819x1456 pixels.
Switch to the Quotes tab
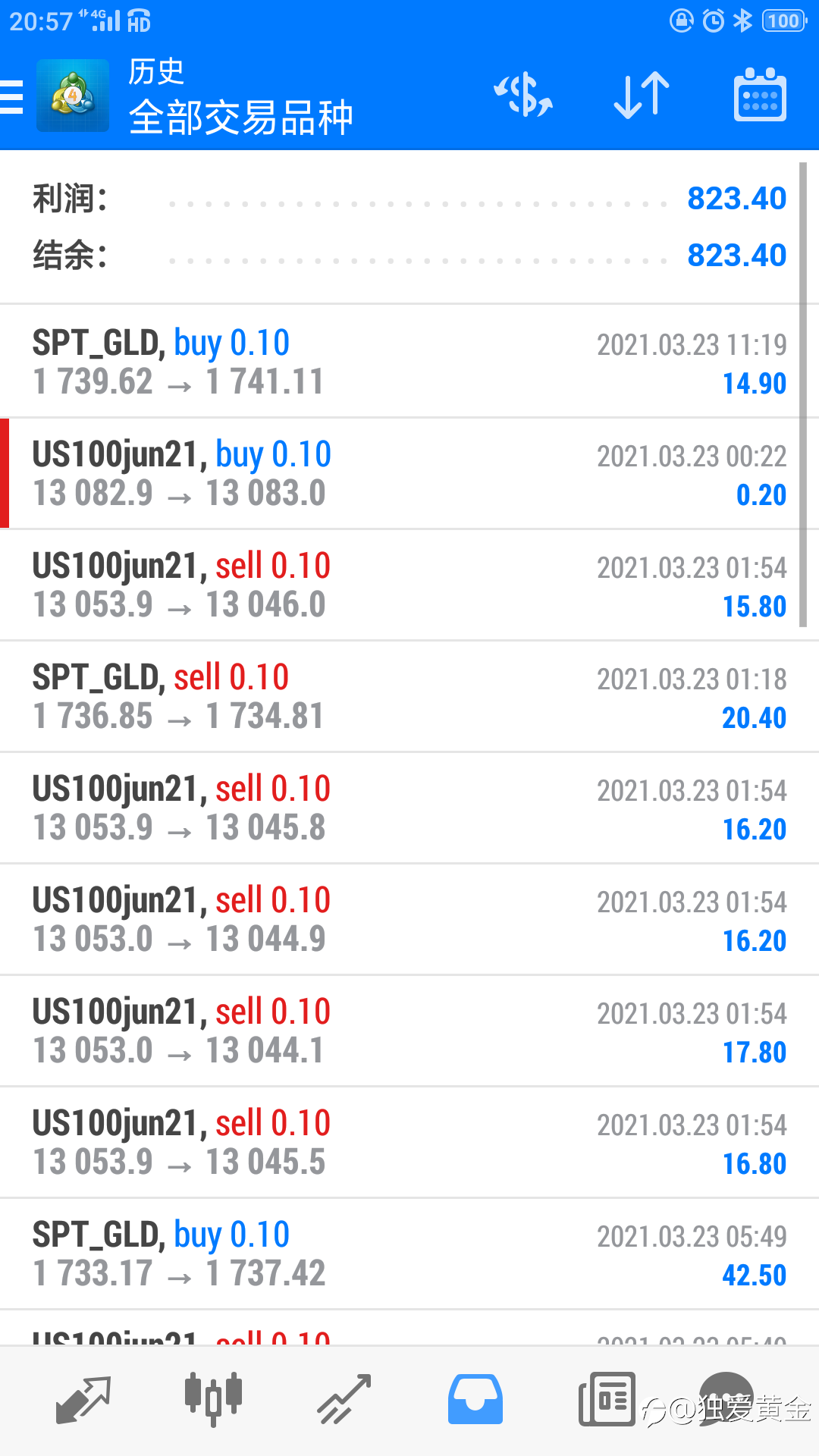83,1399
